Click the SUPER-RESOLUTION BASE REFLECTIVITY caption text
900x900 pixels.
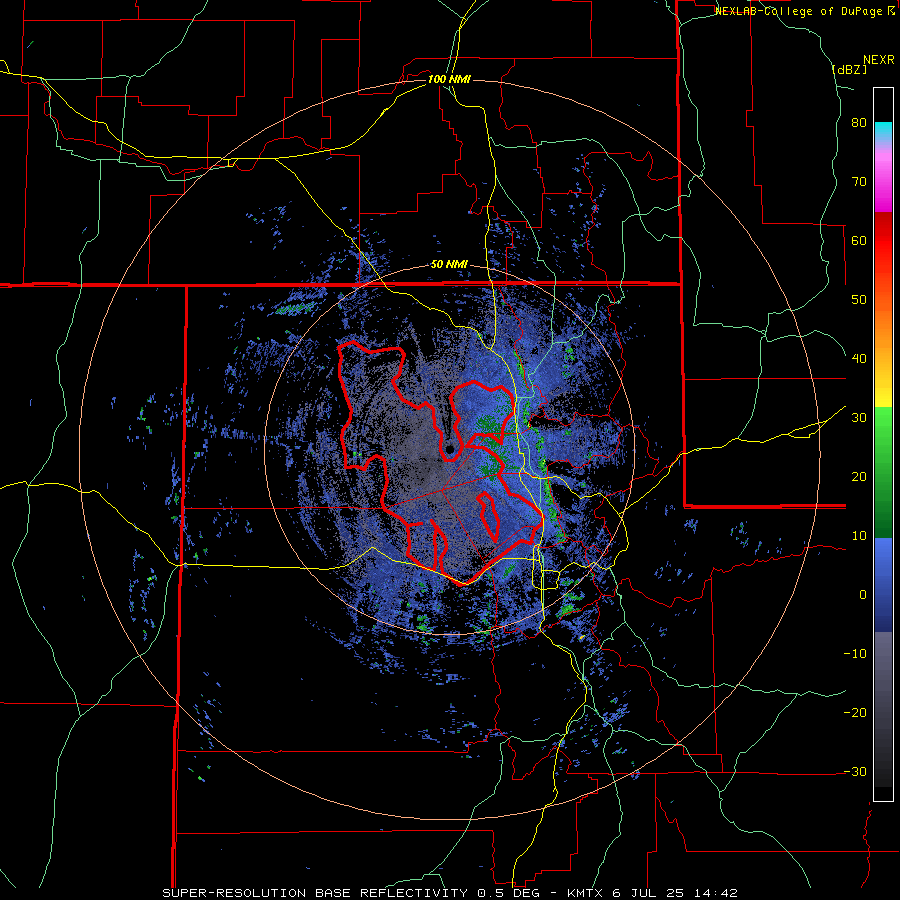[315, 893]
